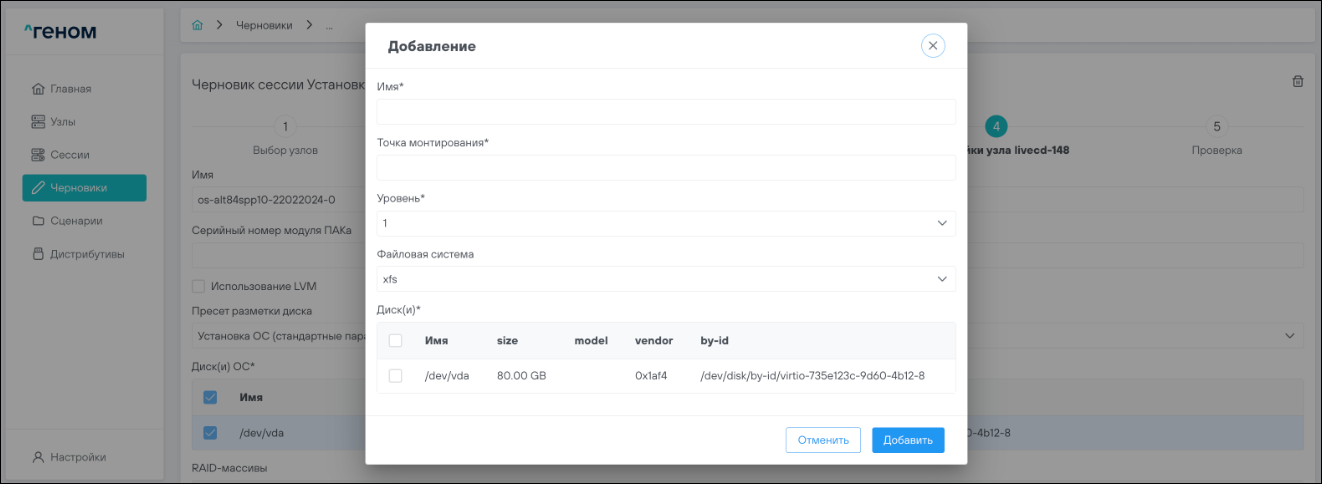Click the Черновики breadcrumb link

(264, 25)
